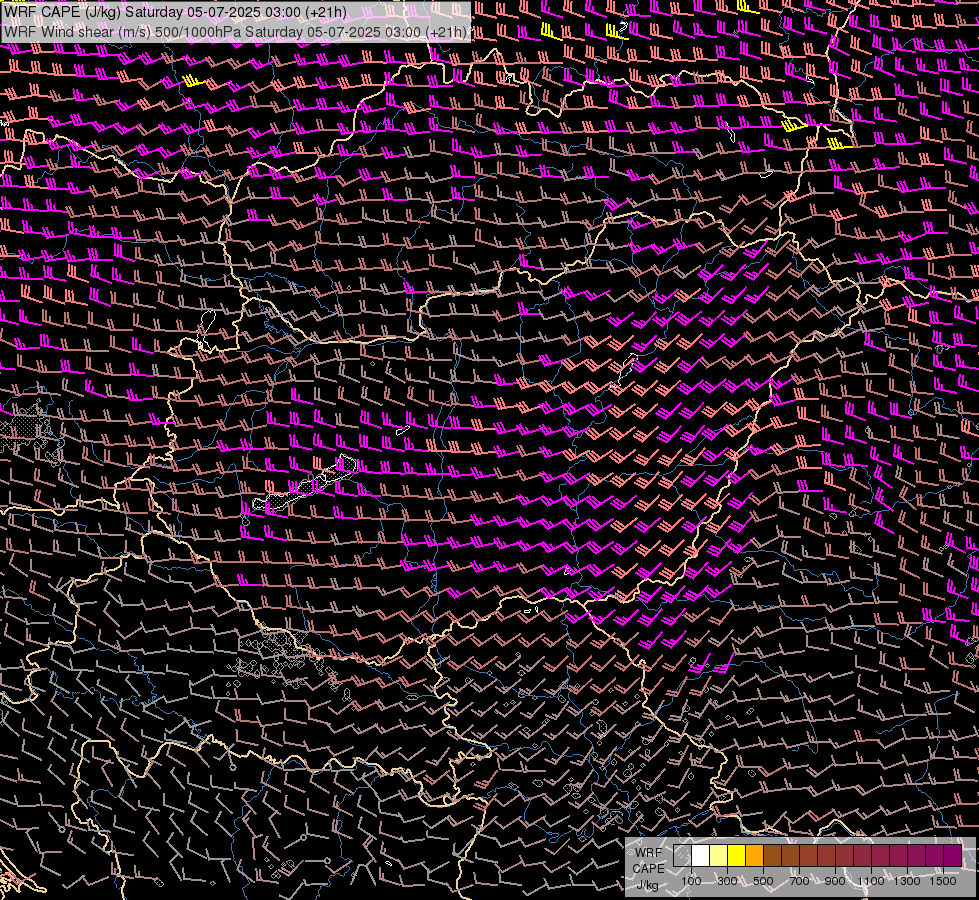The height and width of the screenshot is (900, 979).
Task: Click the legend value 100
Action: pyautogui.click(x=691, y=881)
